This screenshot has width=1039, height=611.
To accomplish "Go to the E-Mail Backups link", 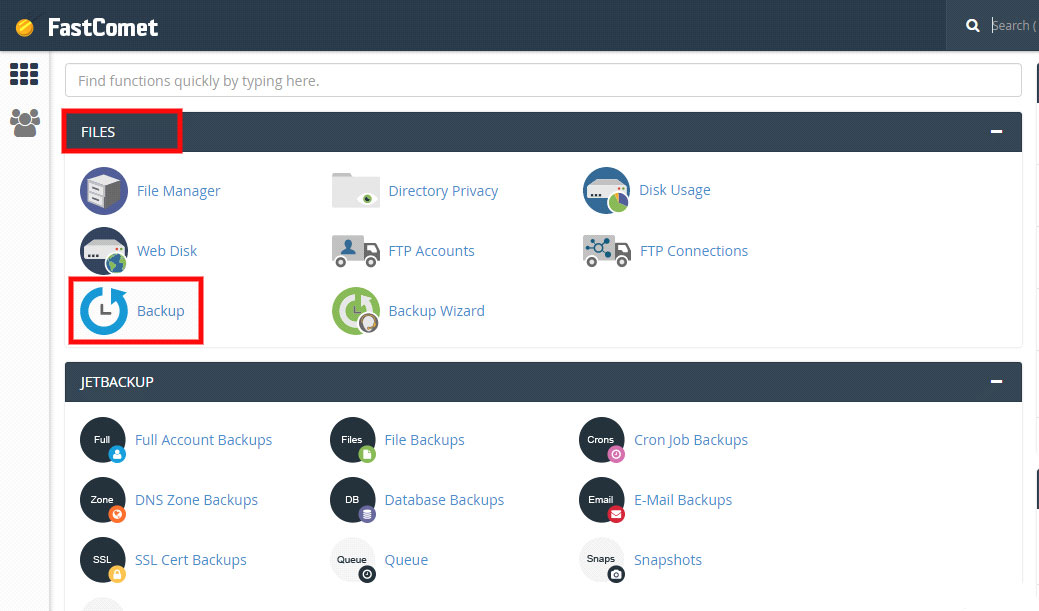I will click(683, 500).
